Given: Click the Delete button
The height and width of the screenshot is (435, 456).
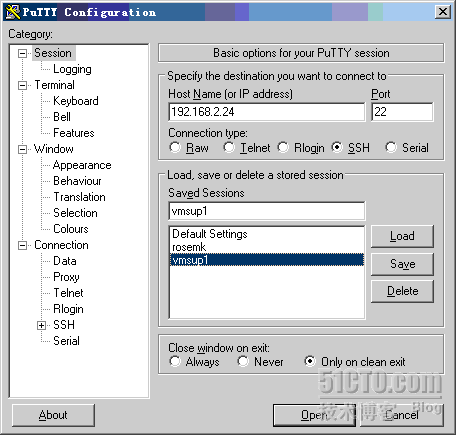Looking at the screenshot, I should point(402,291).
